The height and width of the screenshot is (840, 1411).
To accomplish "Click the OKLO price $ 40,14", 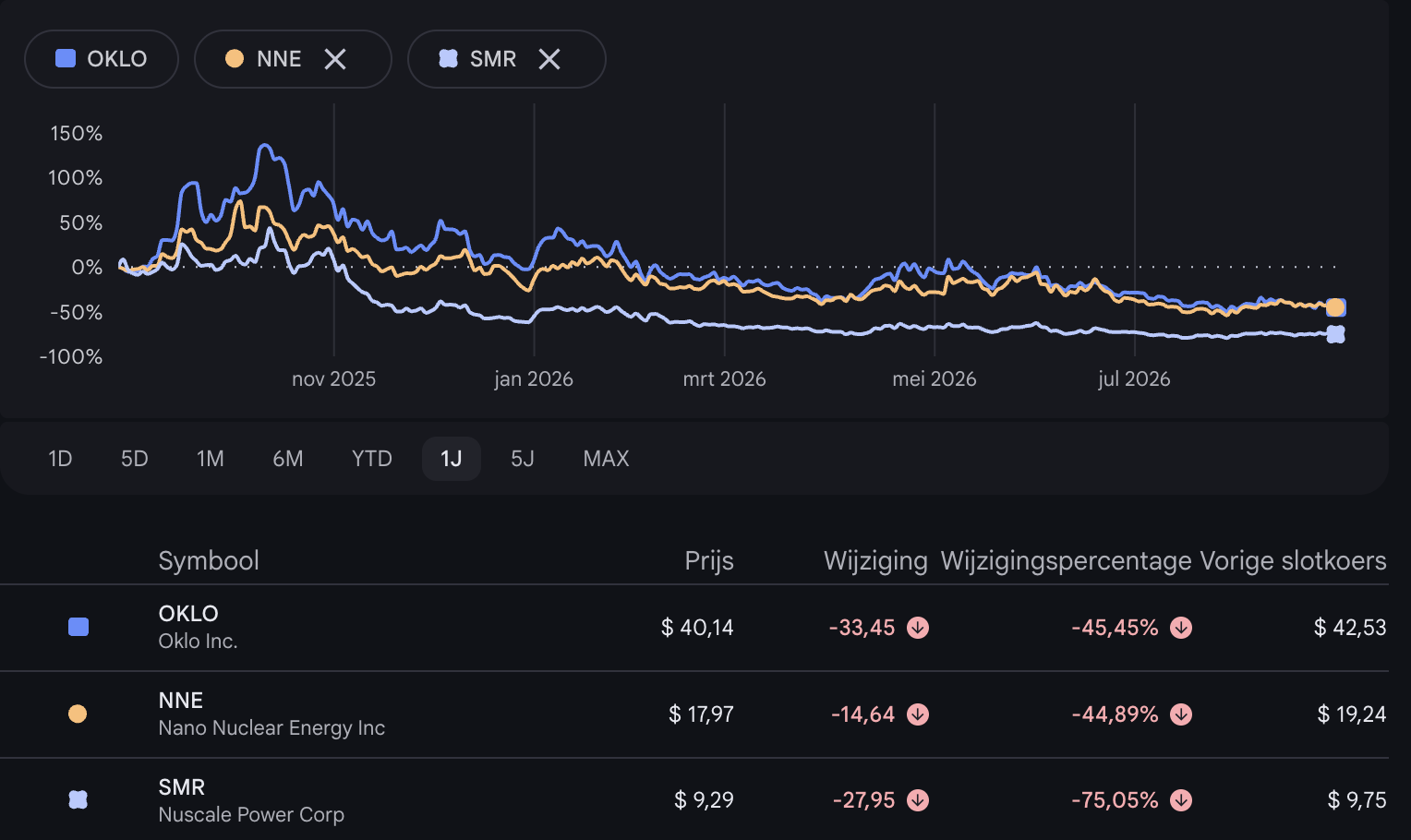I will (697, 628).
